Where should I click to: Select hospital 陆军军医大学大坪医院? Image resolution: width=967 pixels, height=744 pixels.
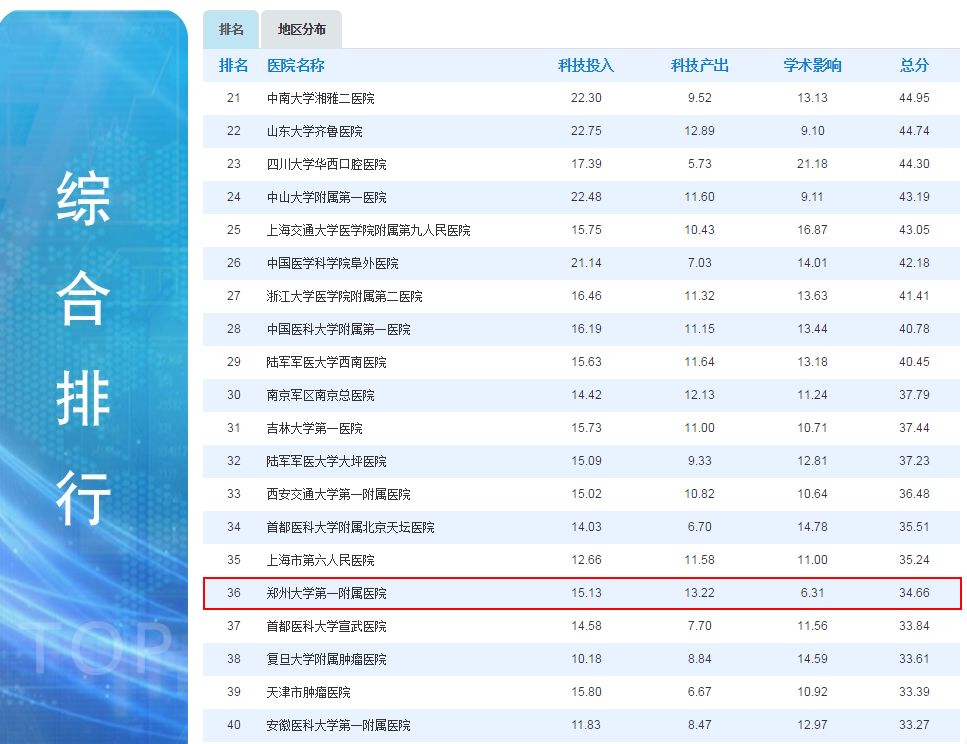[x=326, y=461]
